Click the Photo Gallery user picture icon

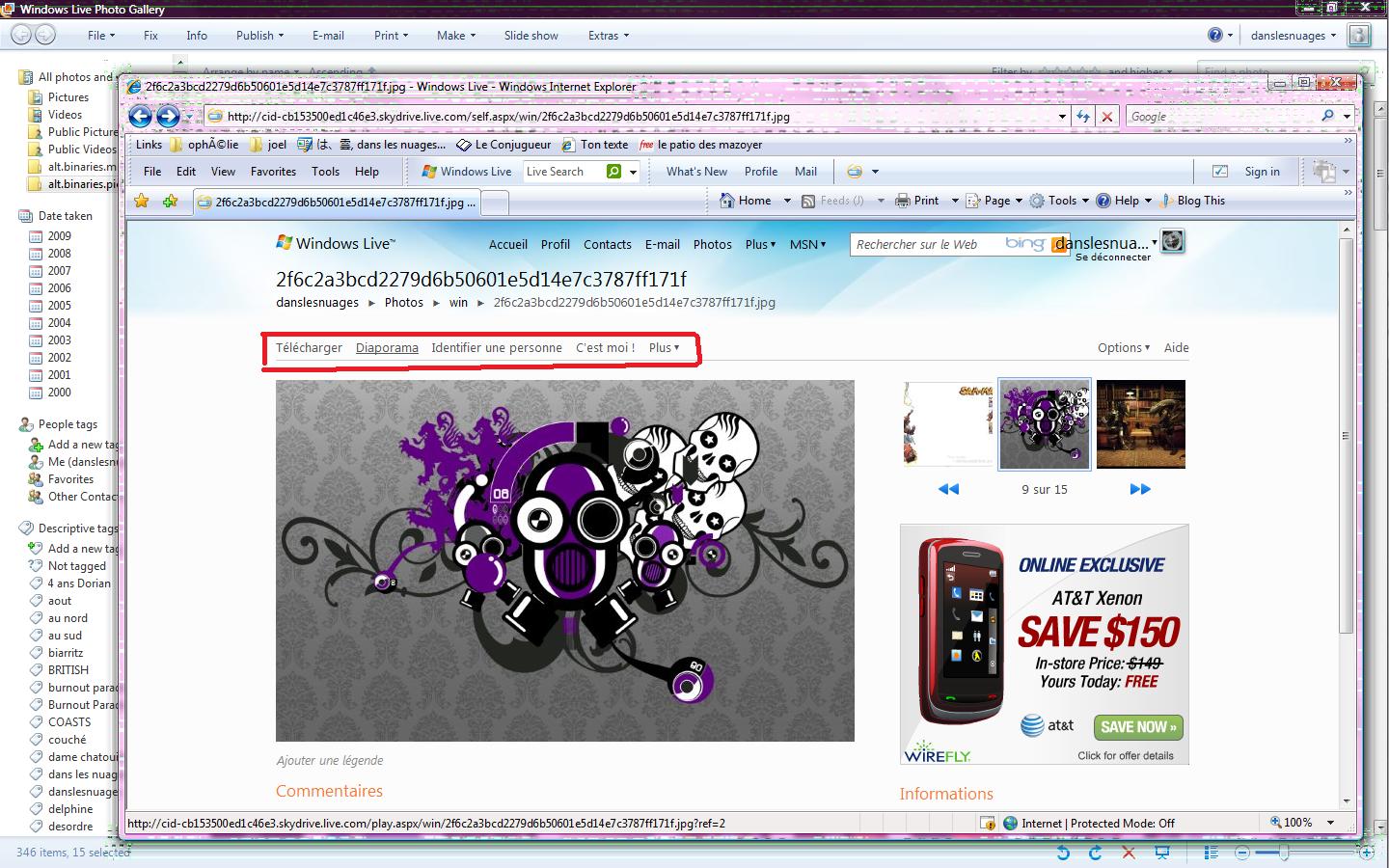click(x=1359, y=36)
